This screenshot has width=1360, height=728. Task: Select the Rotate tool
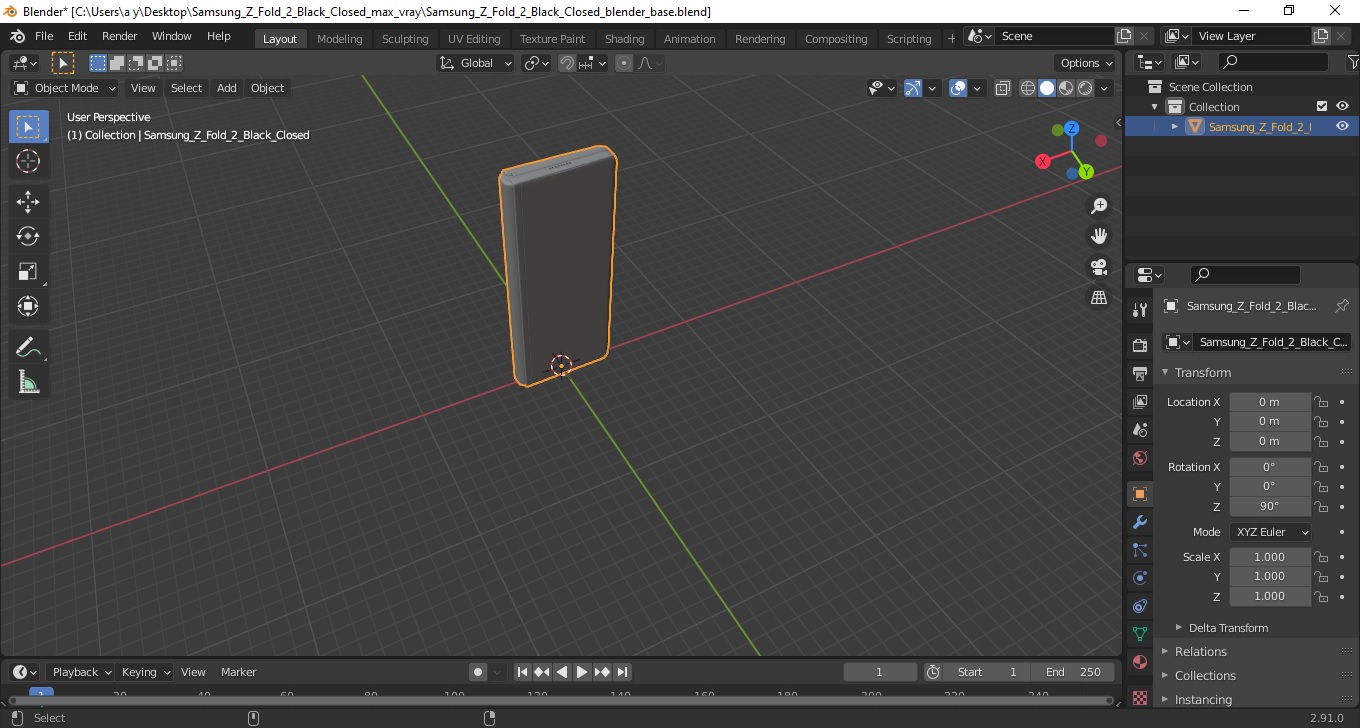(28, 237)
